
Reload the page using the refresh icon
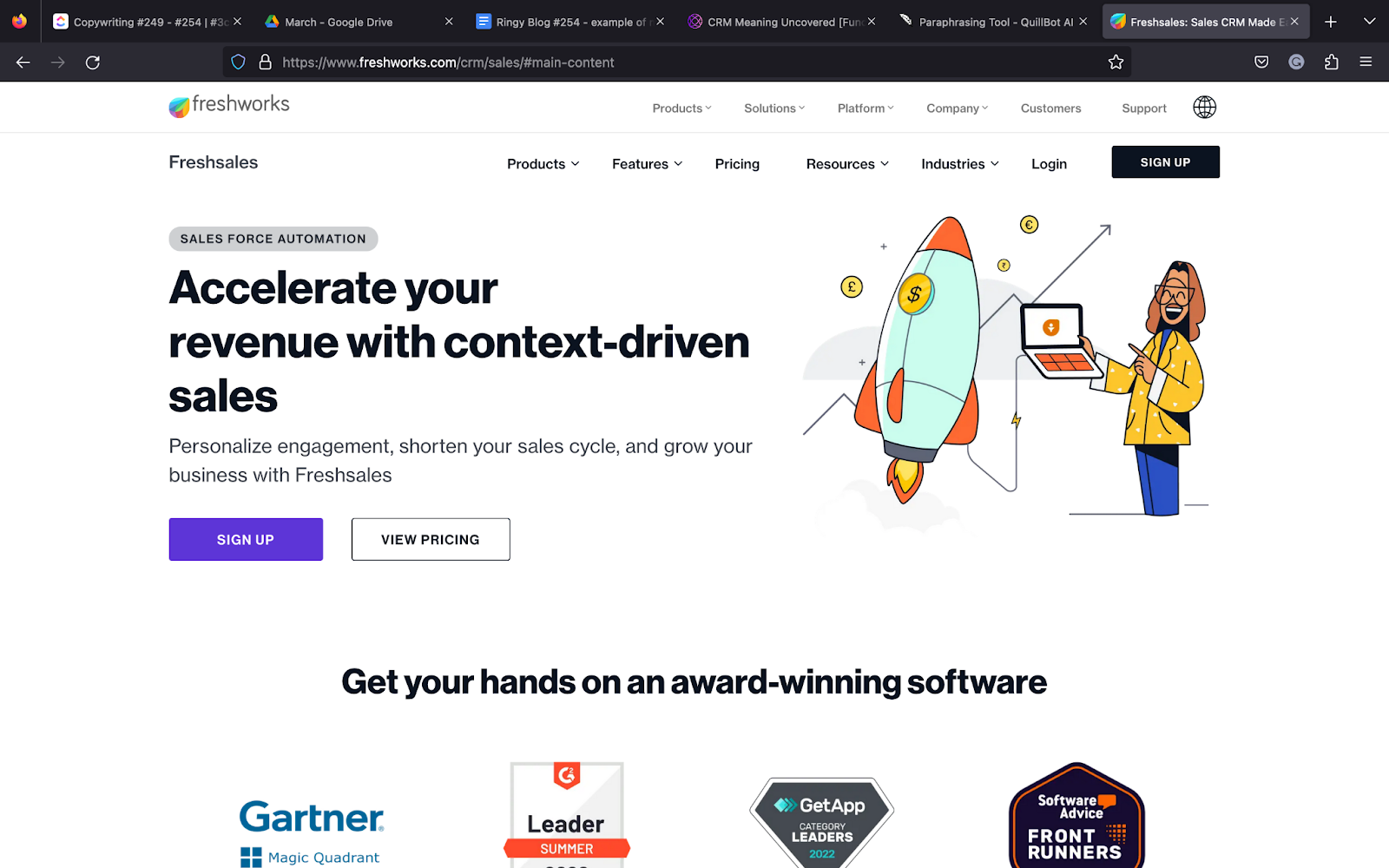pos(93,62)
